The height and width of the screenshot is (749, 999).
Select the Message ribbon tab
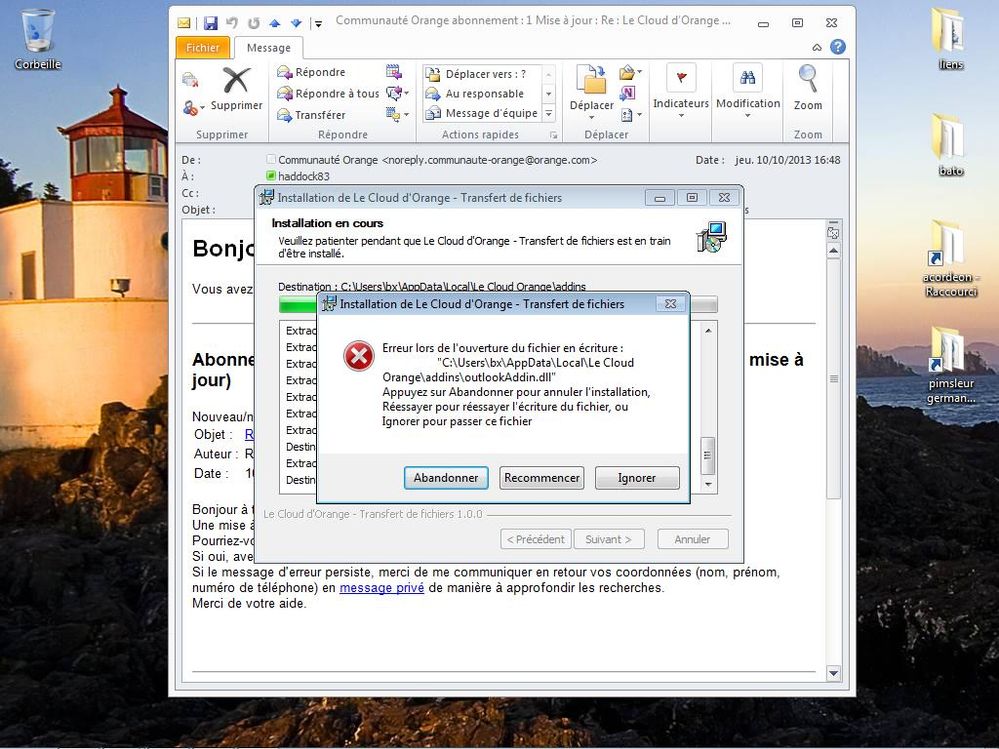click(x=268, y=48)
